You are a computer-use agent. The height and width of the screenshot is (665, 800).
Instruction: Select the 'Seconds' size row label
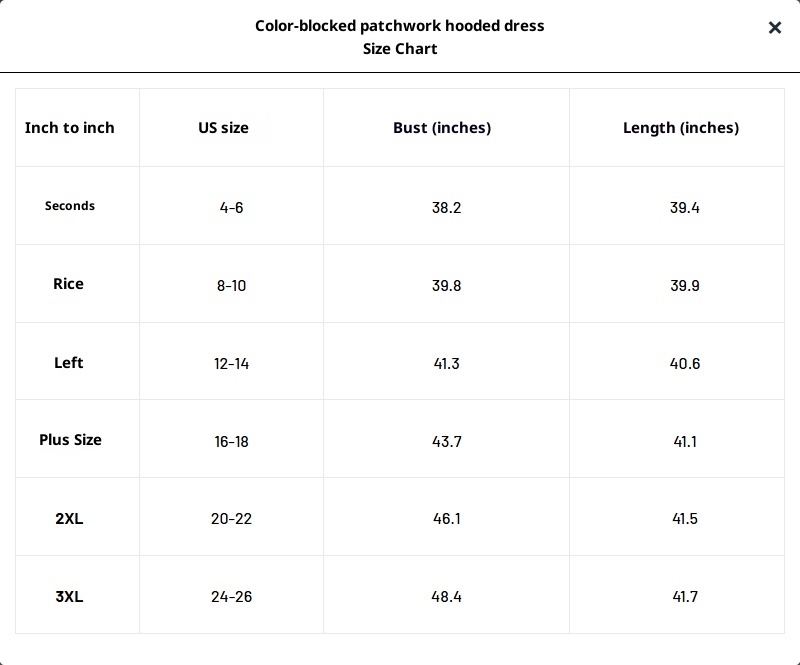coord(70,206)
